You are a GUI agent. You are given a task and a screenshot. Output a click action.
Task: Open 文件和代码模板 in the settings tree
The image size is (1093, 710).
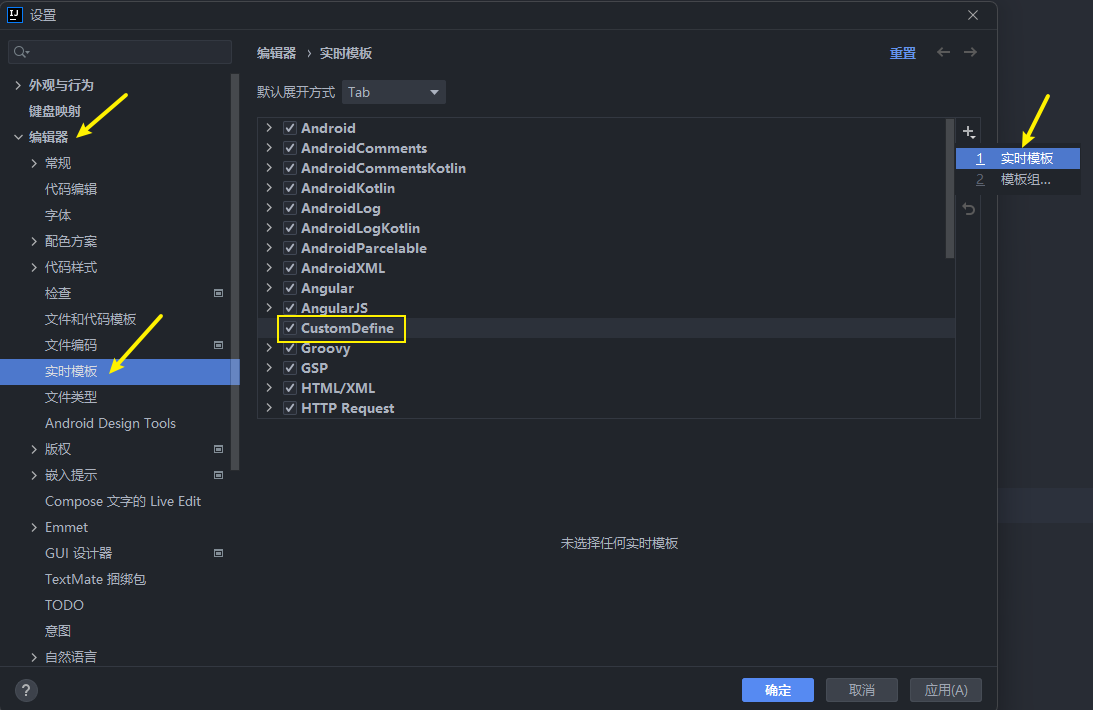pyautogui.click(x=90, y=319)
